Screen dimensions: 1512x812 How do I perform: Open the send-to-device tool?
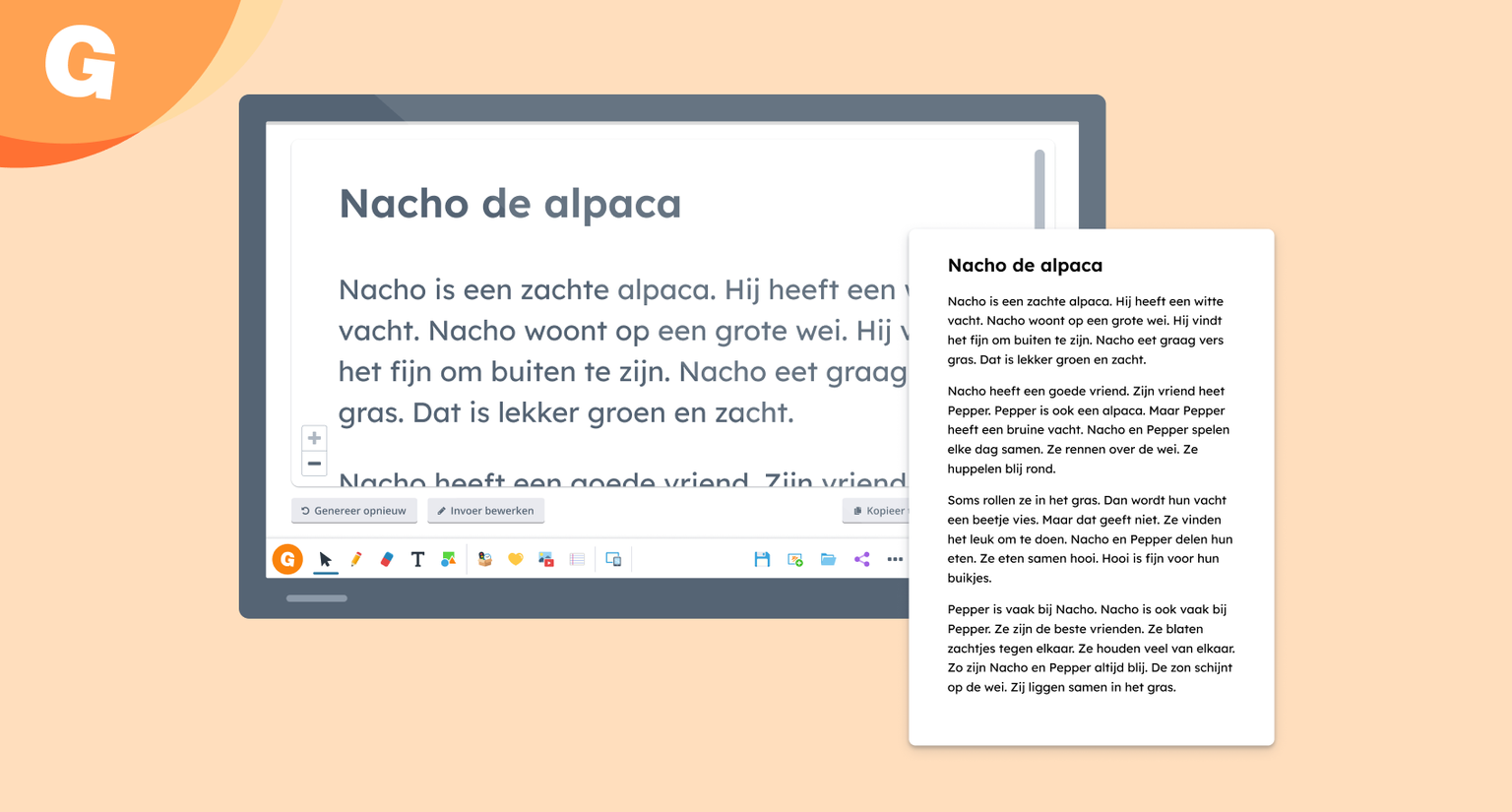[613, 559]
